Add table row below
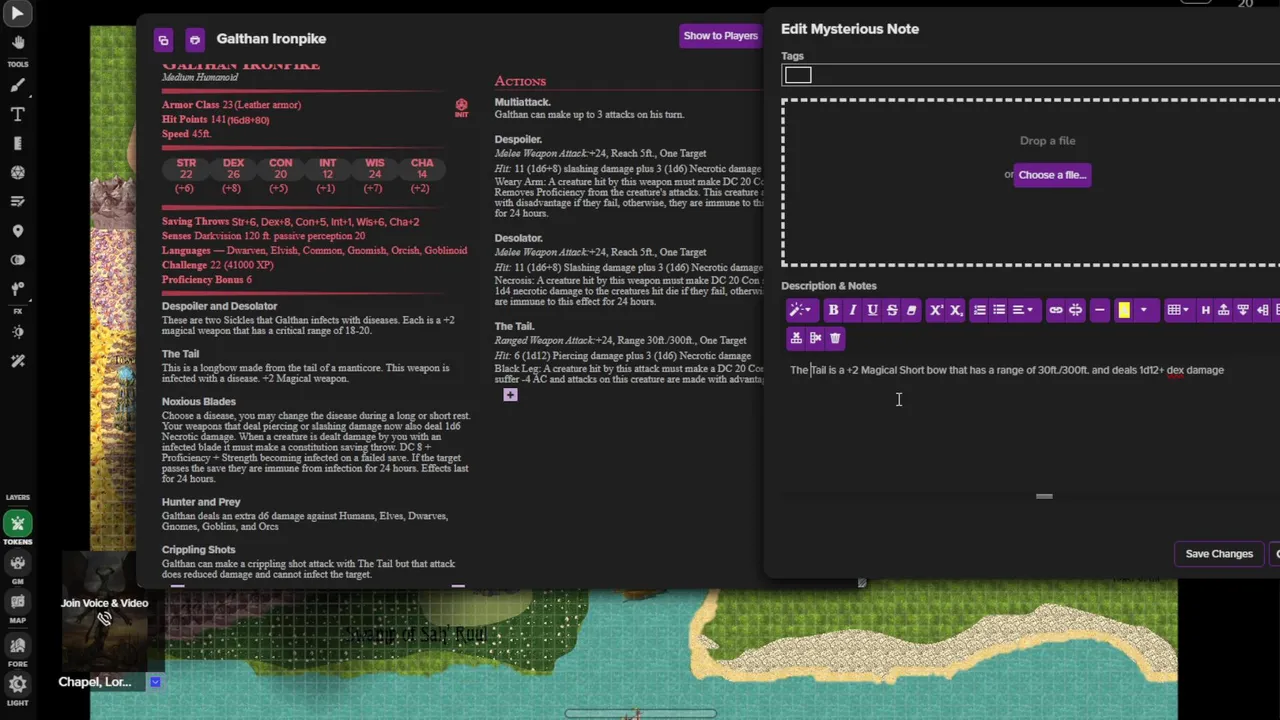This screenshot has height=720, width=1280. point(1244,310)
